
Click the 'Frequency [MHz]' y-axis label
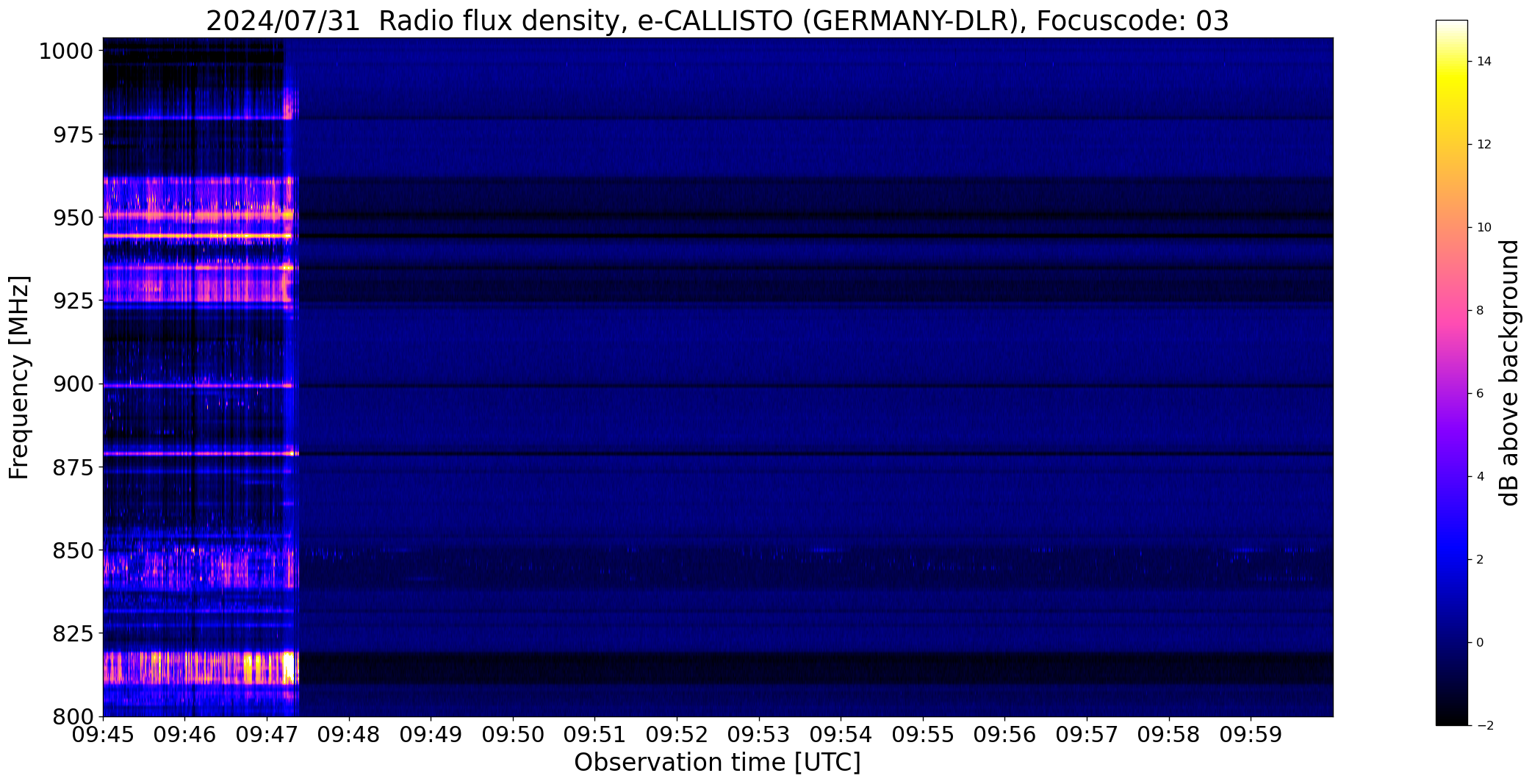20,377
